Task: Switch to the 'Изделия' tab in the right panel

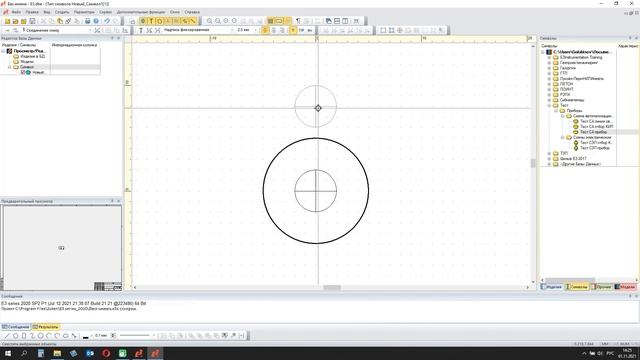Action: [552, 287]
